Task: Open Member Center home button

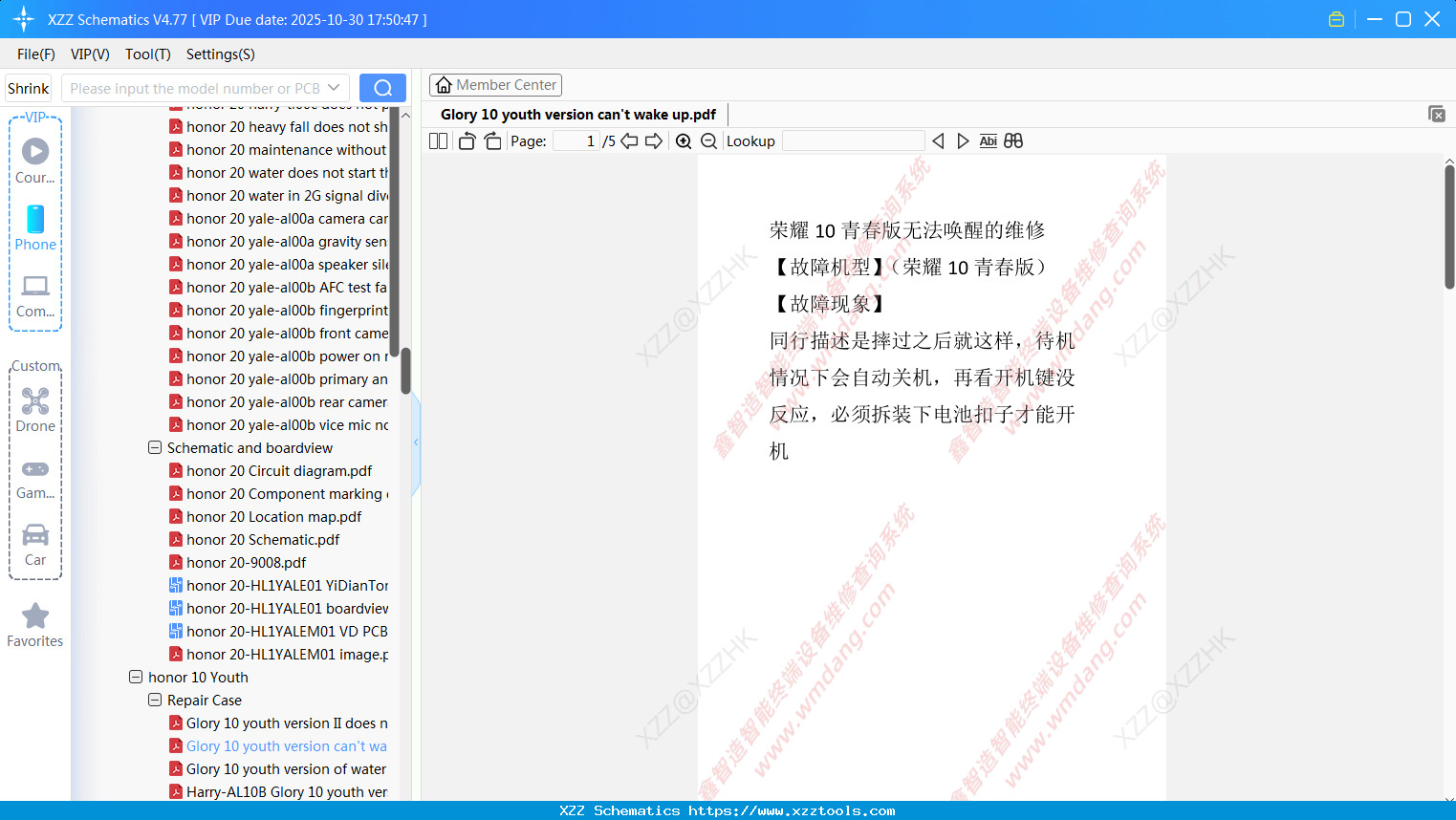Action: (495, 85)
